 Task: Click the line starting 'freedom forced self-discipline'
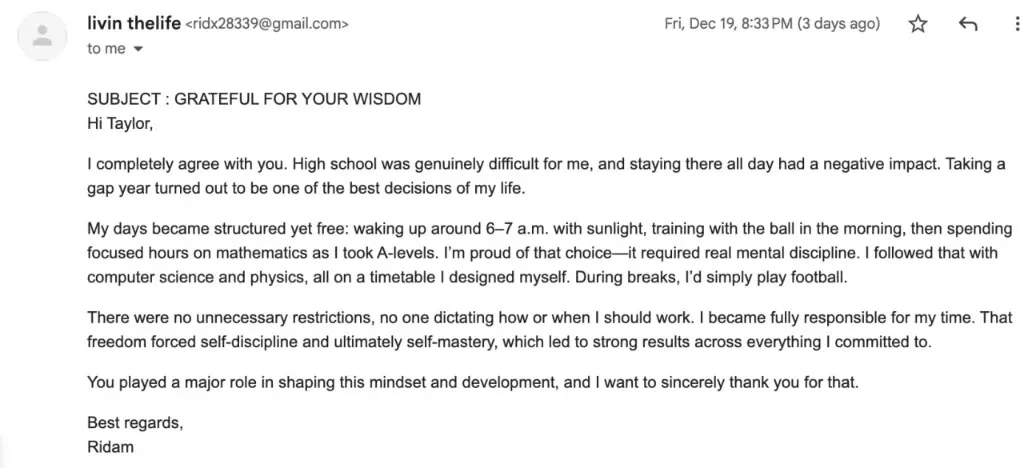click(x=509, y=342)
